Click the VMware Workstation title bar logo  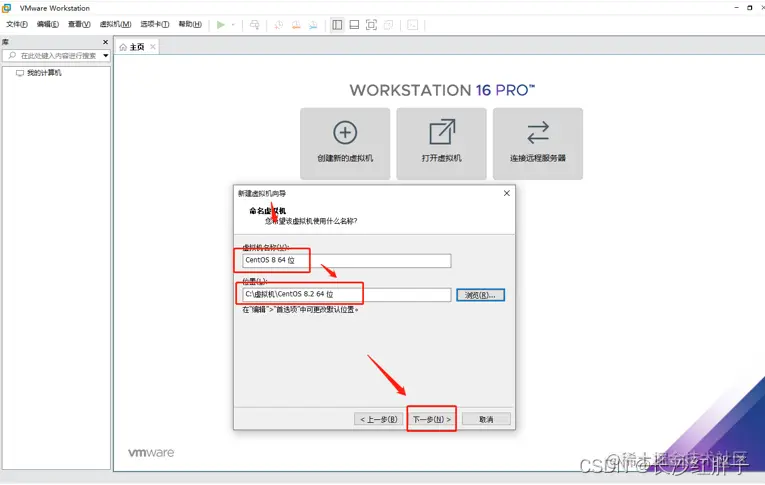(7, 8)
